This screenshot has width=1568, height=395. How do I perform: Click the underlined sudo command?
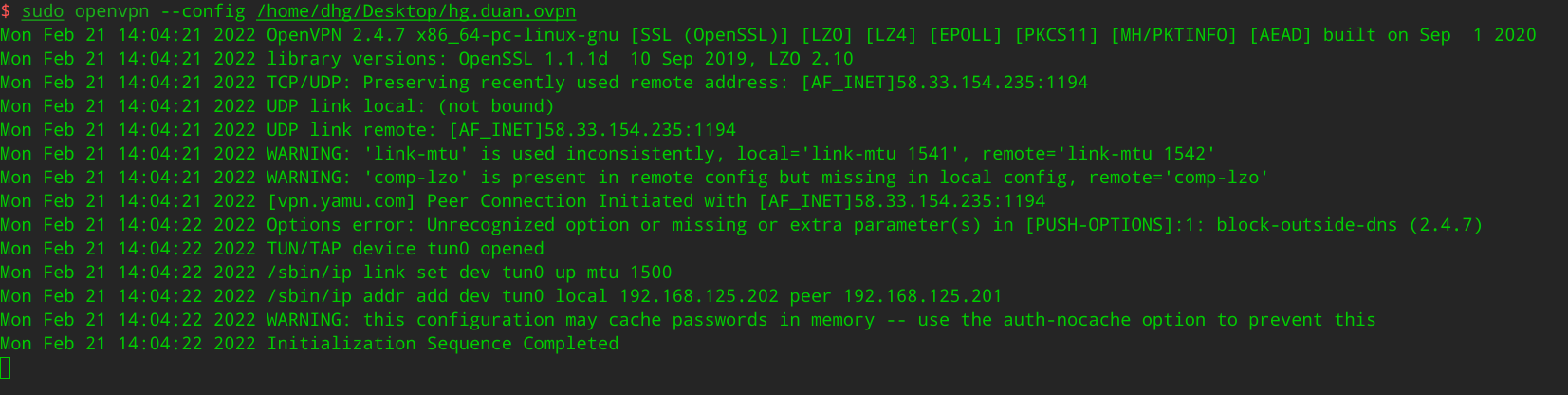click(43, 12)
